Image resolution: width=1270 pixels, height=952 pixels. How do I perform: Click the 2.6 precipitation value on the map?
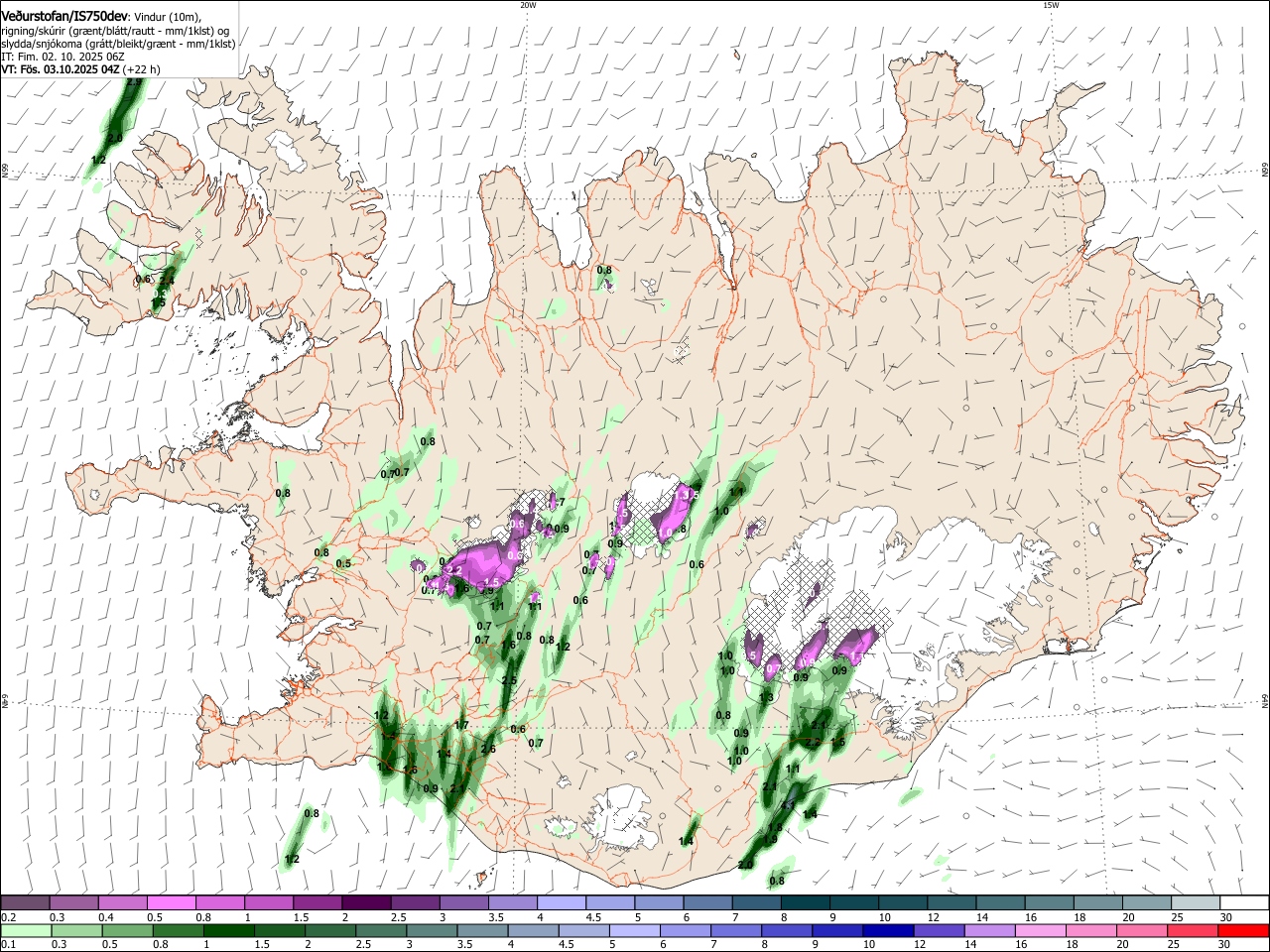click(x=488, y=749)
